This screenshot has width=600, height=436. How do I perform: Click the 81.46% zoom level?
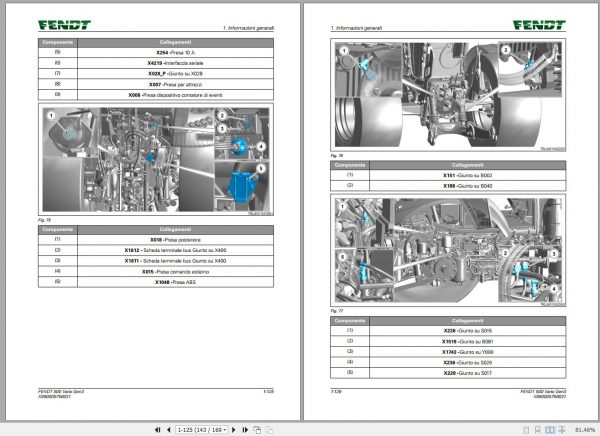click(x=585, y=430)
